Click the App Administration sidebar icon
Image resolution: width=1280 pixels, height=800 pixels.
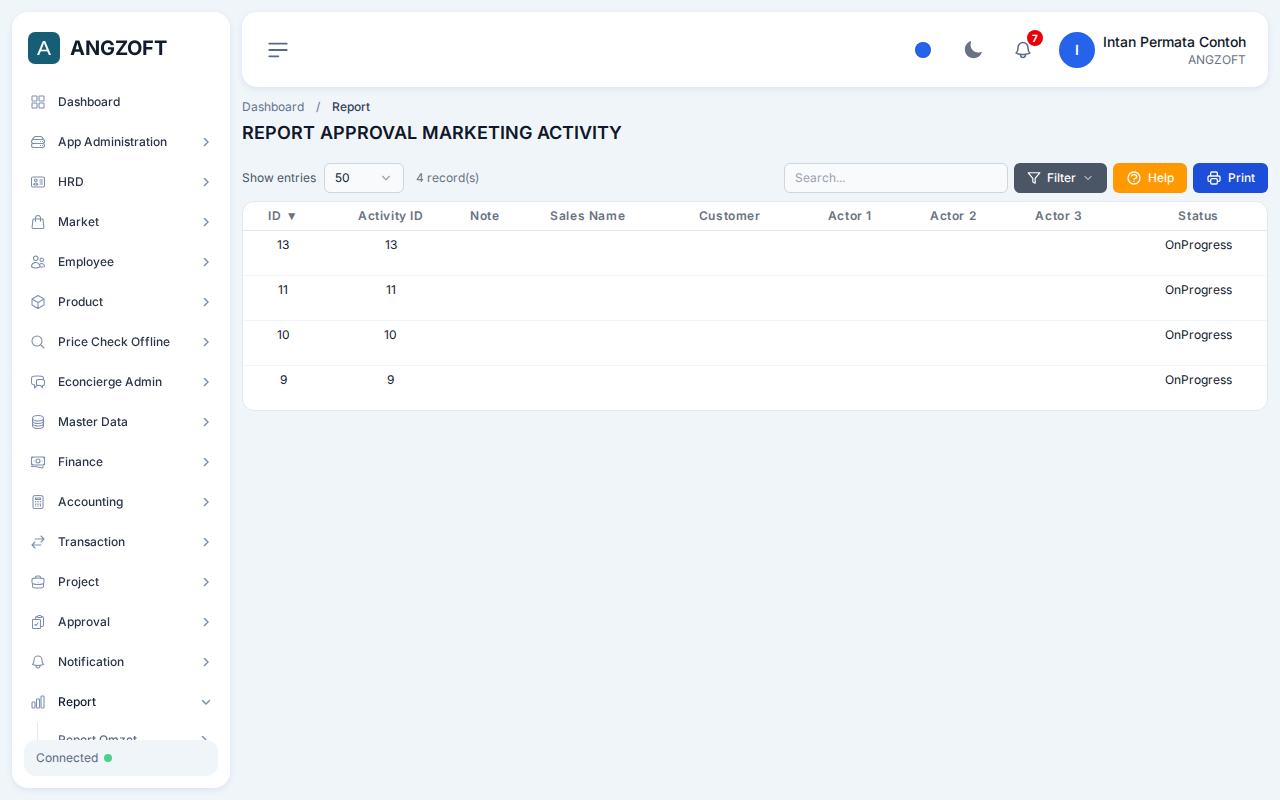38,142
